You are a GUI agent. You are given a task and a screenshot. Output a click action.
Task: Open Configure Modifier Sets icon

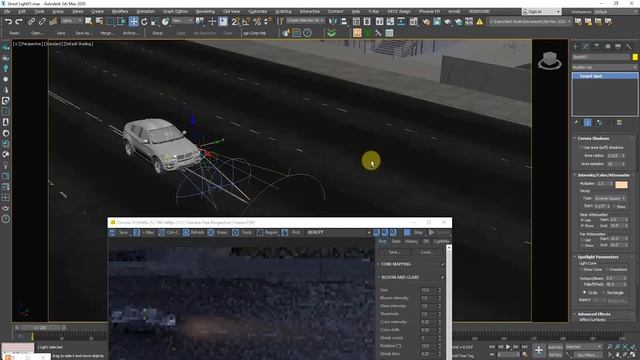[x=619, y=122]
